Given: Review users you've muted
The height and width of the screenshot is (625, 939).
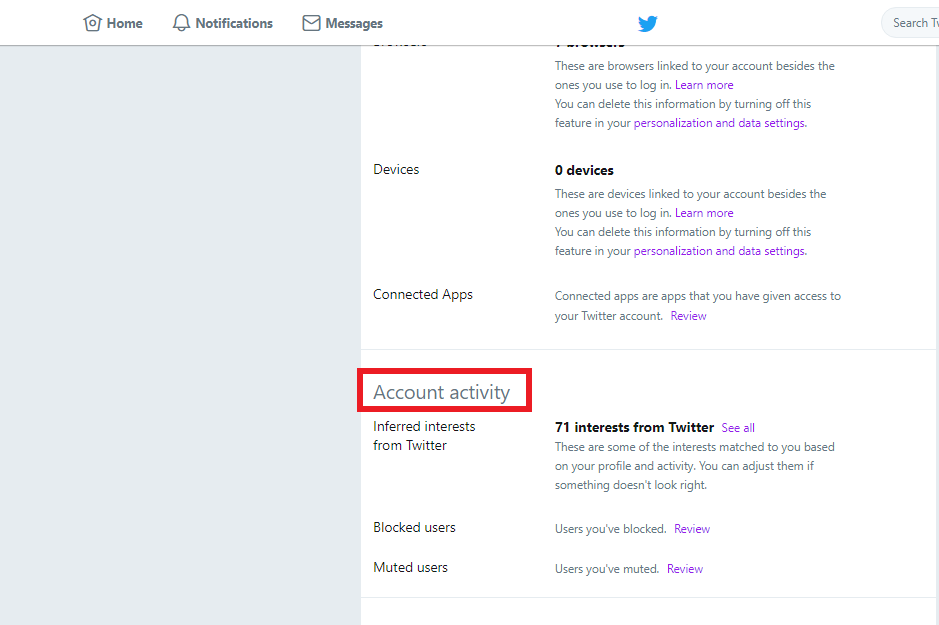Looking at the screenshot, I should [x=684, y=568].
